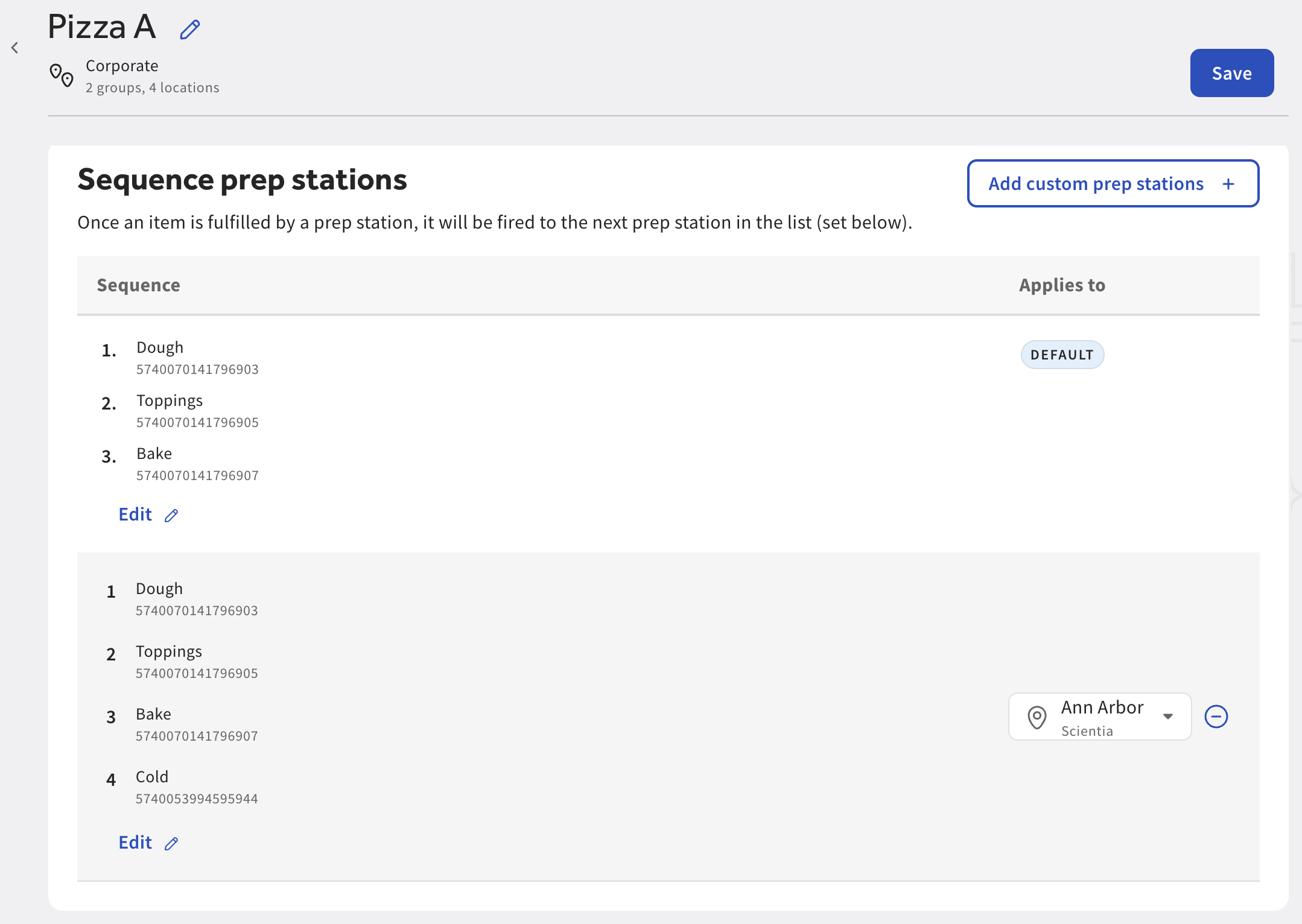Click Dough in the Ann Arbor sequence
The height and width of the screenshot is (924, 1302).
159,589
